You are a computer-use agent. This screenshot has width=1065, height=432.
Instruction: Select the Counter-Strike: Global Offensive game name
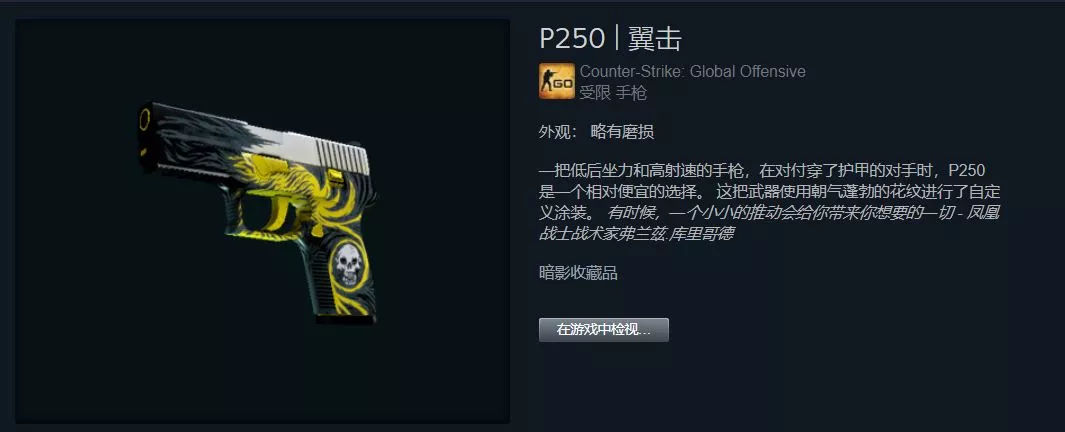coord(692,71)
